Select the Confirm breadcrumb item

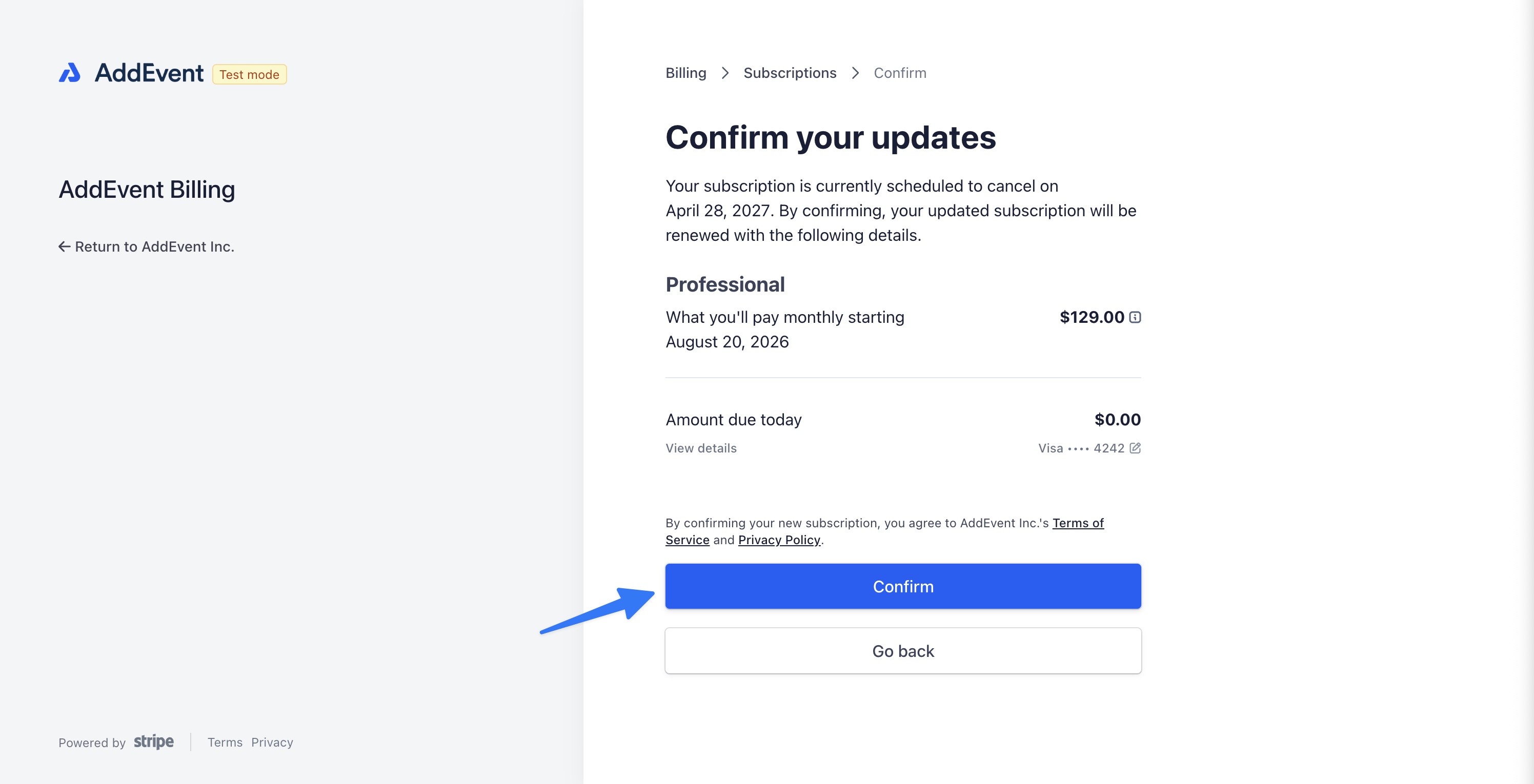tap(900, 73)
